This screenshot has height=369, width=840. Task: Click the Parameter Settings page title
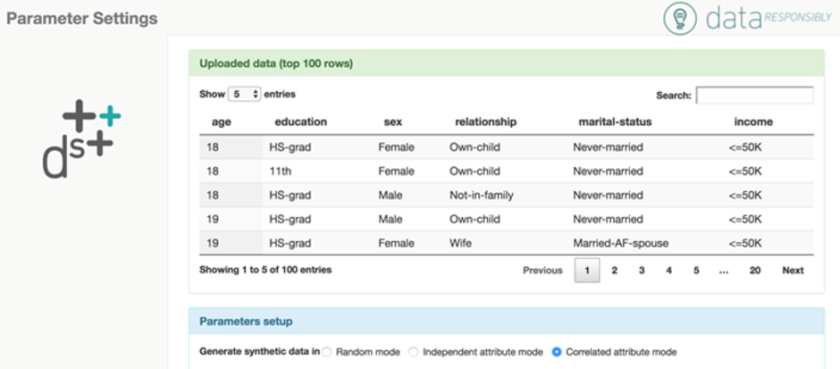click(82, 19)
